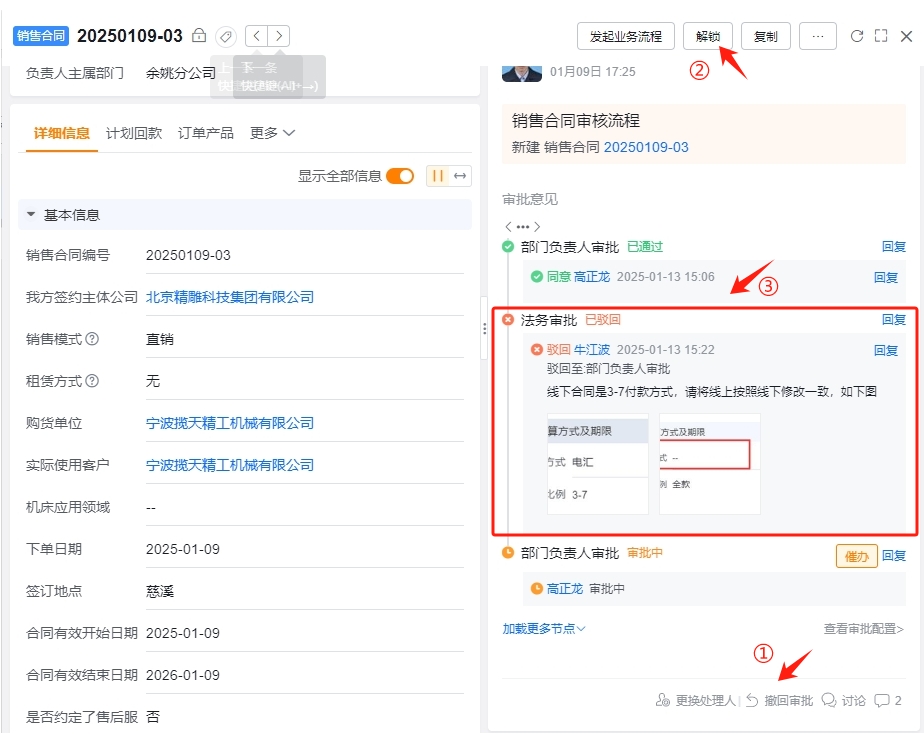Screen dimensions: 924x734
Task: Click the ellipsis dots under 审批意见
Action: [x=523, y=227]
